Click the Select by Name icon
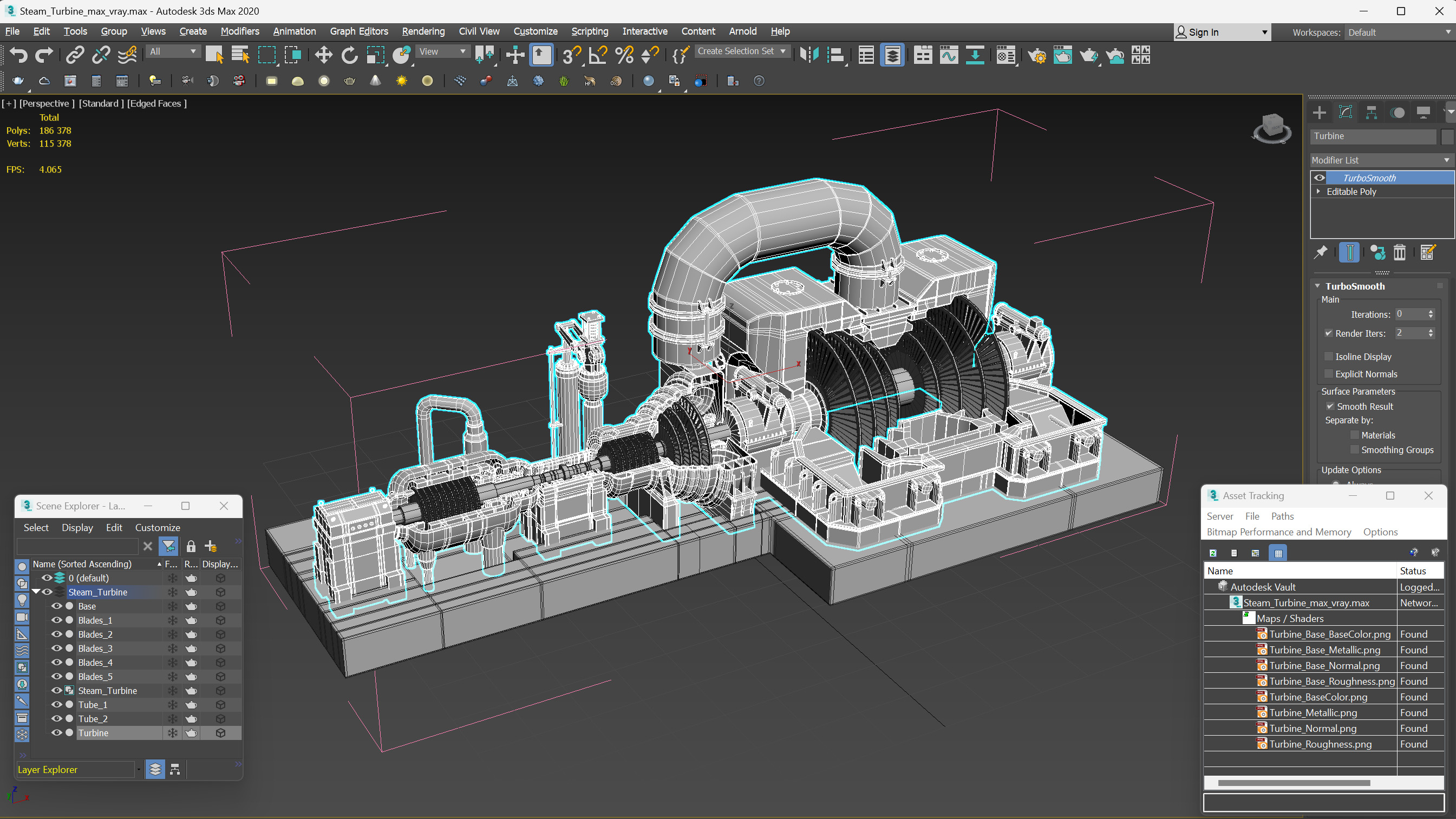The height and width of the screenshot is (819, 1456). tap(240, 55)
